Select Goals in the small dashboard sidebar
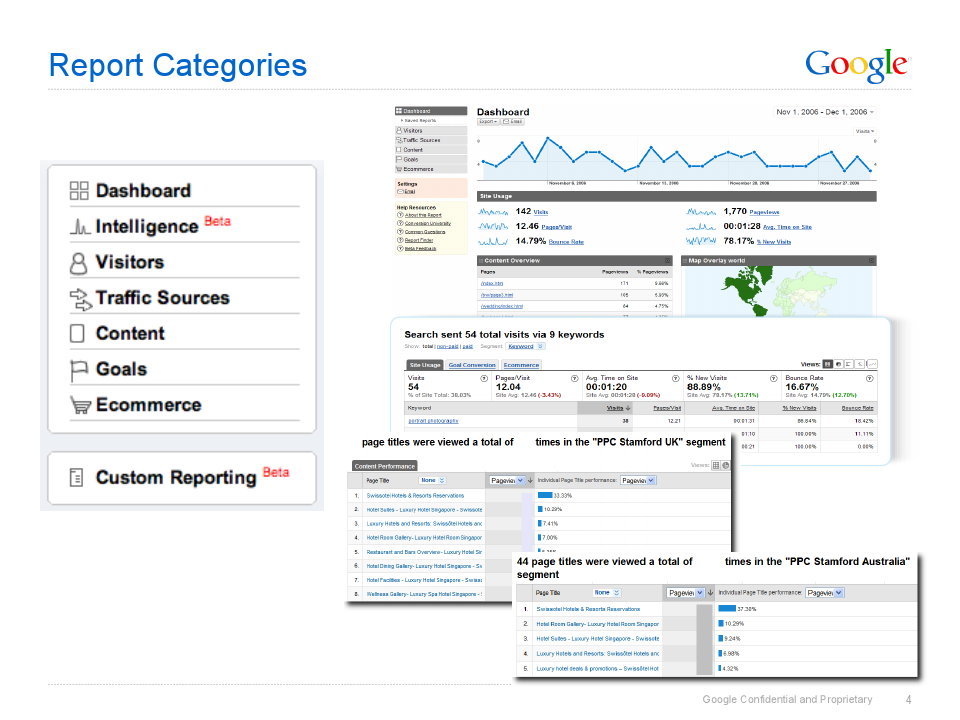Image resolution: width=960 pixels, height=720 pixels. [x=431, y=159]
